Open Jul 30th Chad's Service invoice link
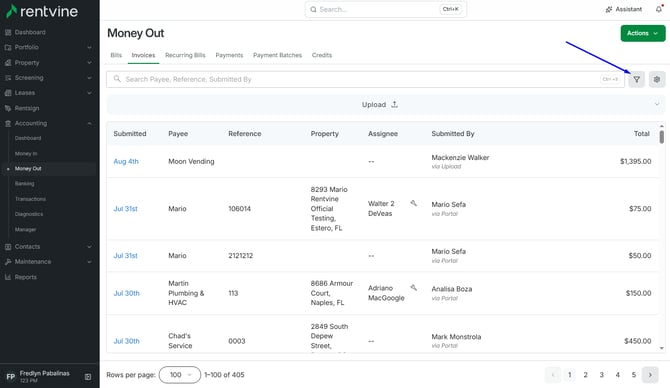The width and height of the screenshot is (670, 388). [126, 341]
